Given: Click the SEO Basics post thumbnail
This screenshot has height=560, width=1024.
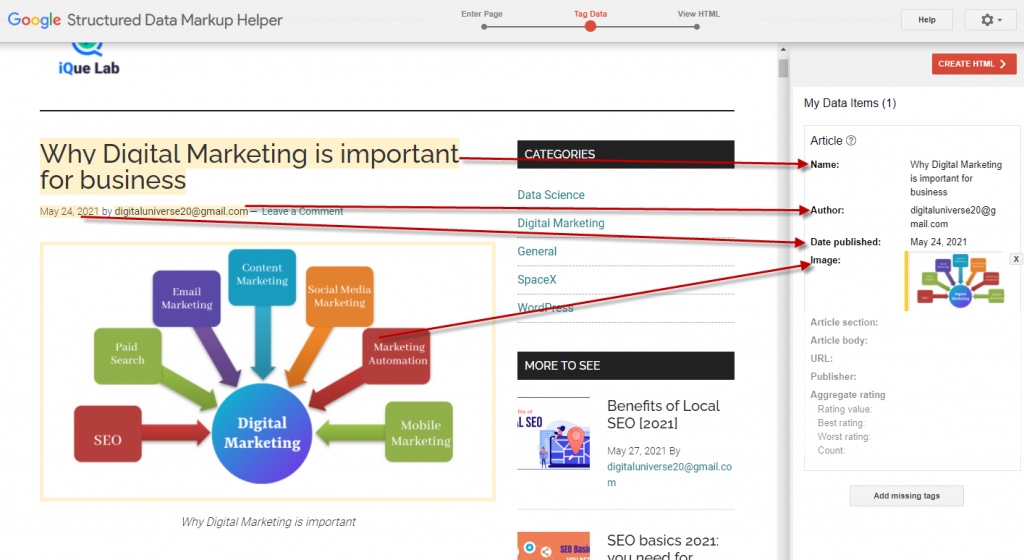Looking at the screenshot, I should tap(553, 546).
